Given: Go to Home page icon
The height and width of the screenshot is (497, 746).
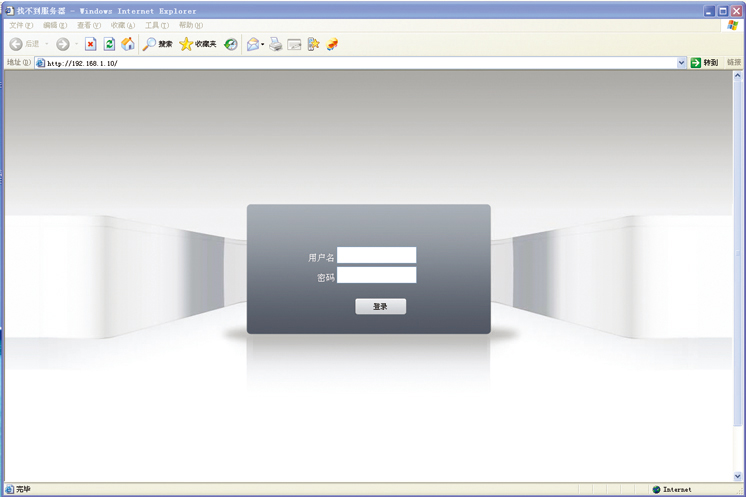Looking at the screenshot, I should point(128,44).
